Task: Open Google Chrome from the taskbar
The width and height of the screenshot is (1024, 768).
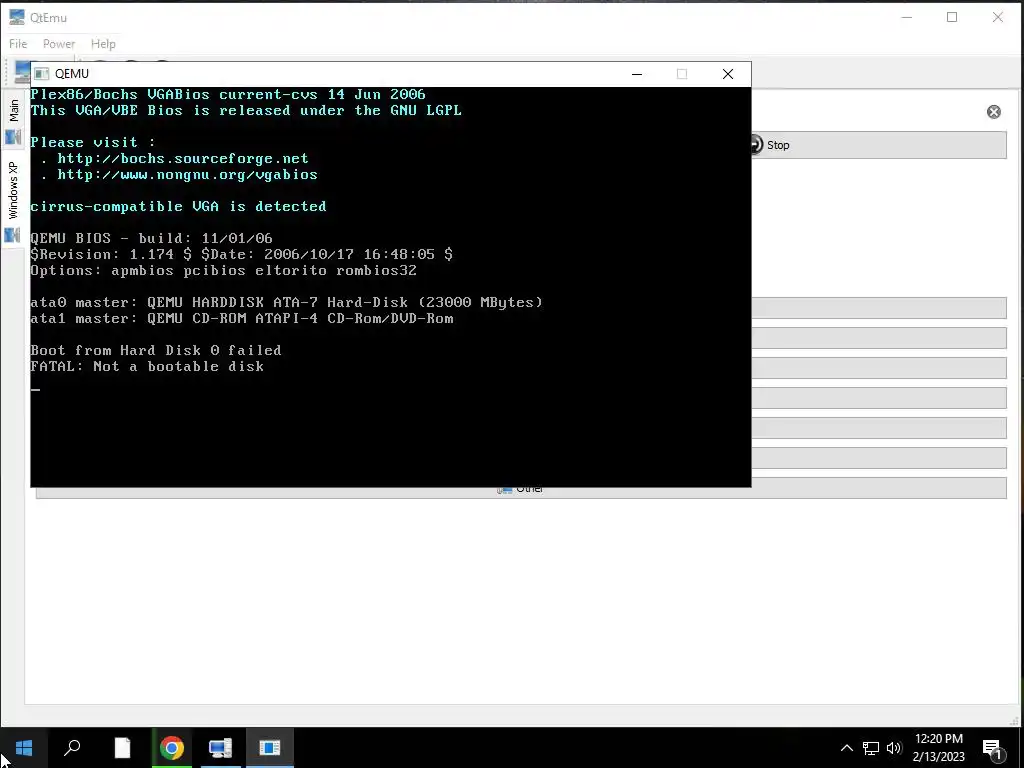Action: pos(172,748)
